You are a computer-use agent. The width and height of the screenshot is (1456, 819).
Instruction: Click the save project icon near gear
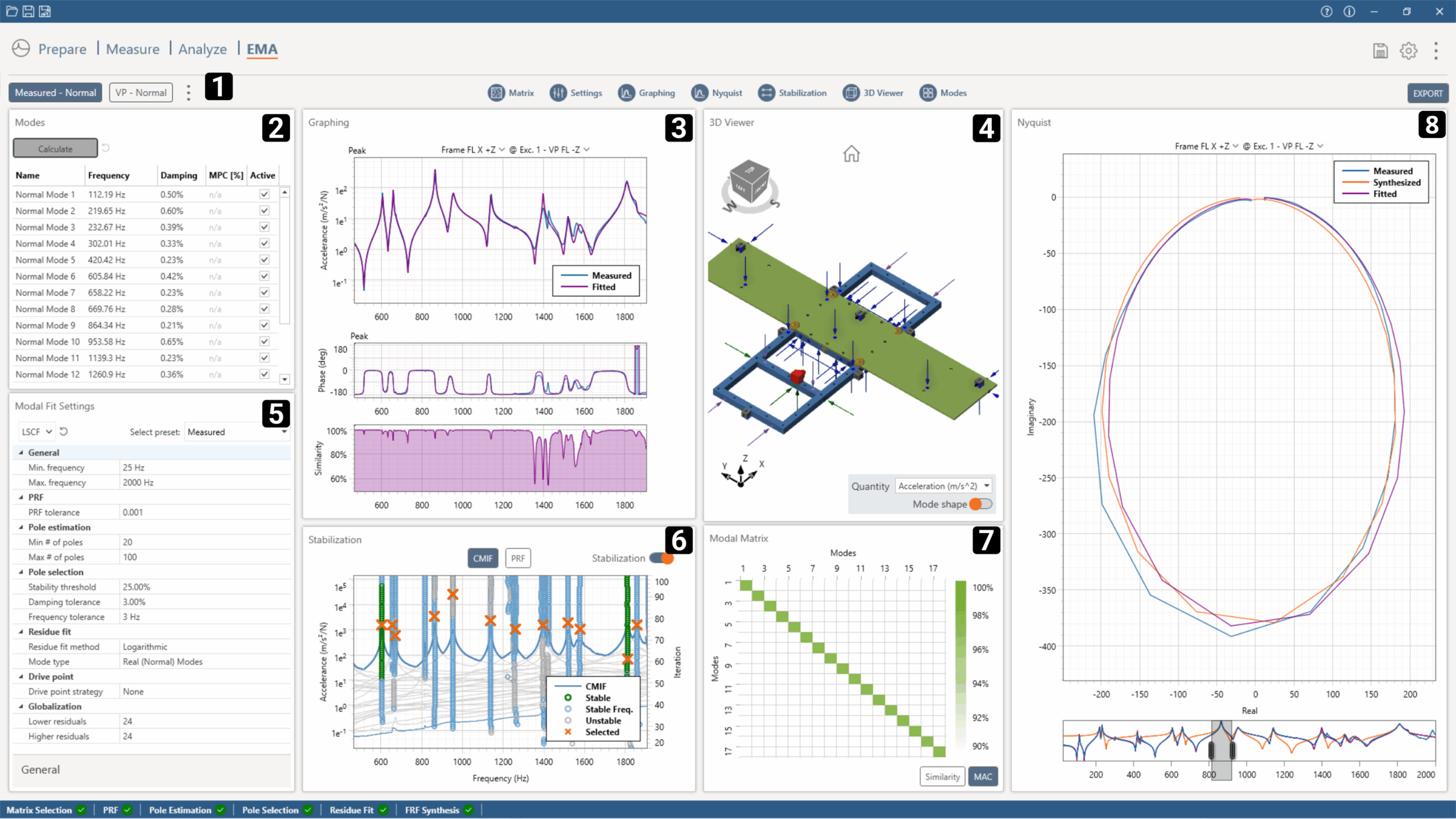1380,51
